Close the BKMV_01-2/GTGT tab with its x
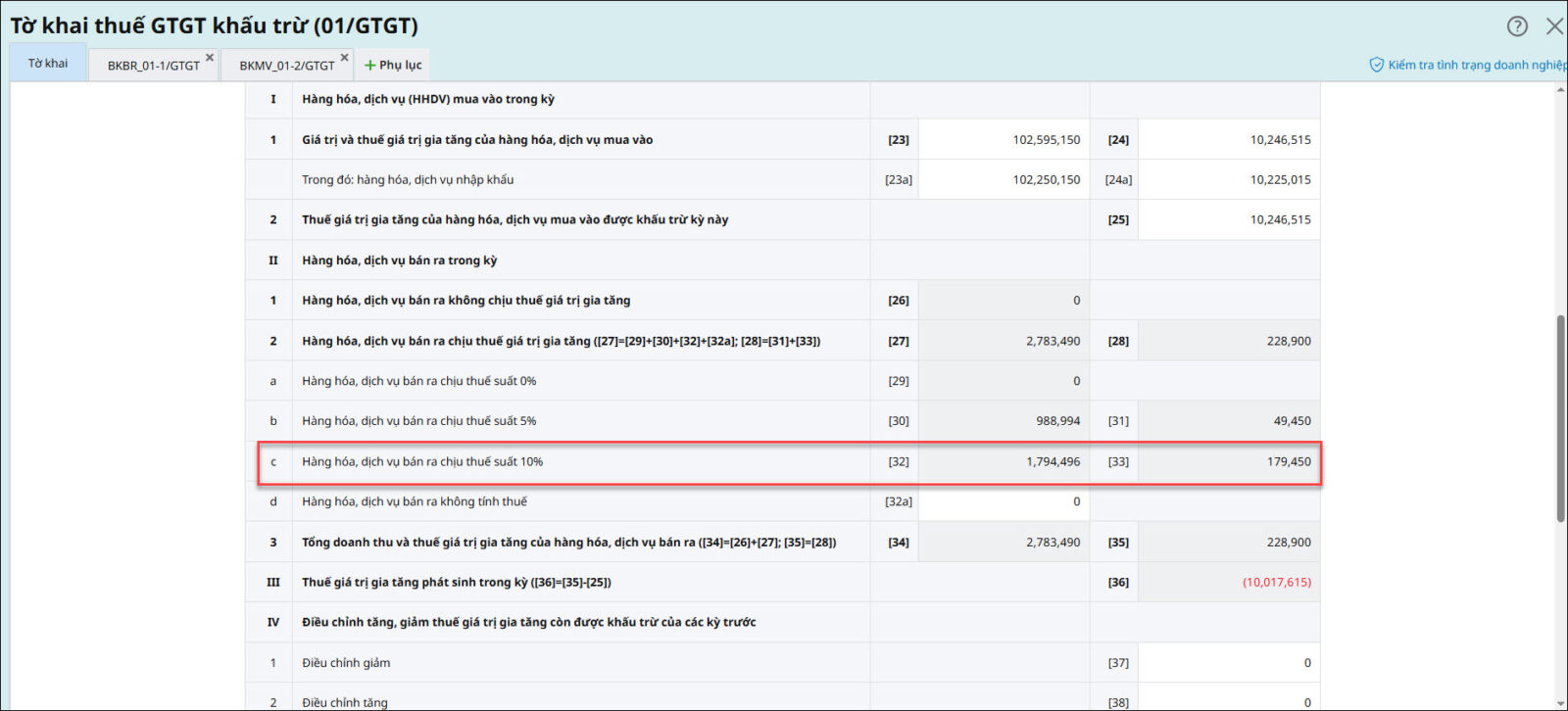The height and width of the screenshot is (711, 1568). [344, 58]
